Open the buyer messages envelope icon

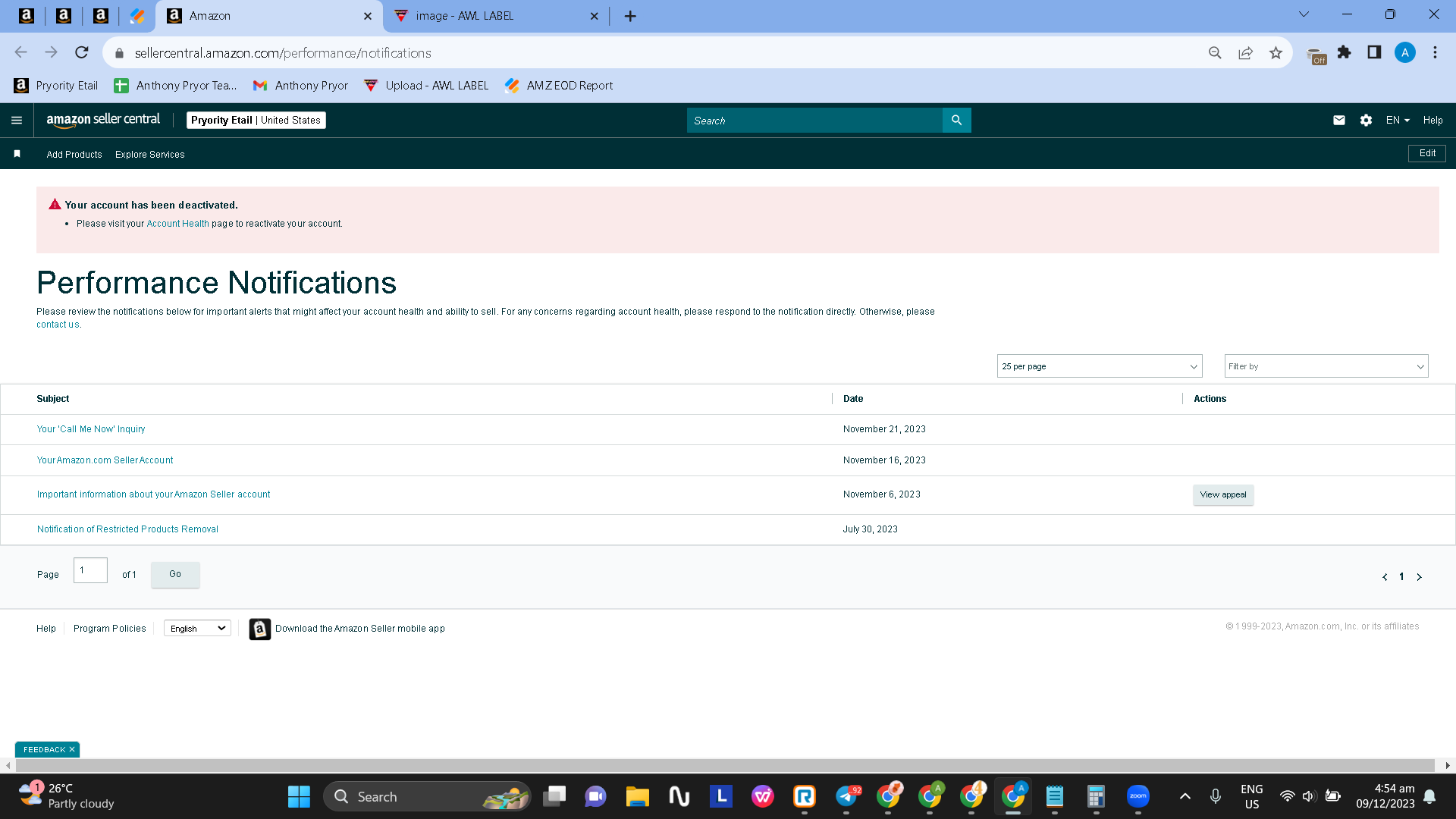click(x=1339, y=121)
